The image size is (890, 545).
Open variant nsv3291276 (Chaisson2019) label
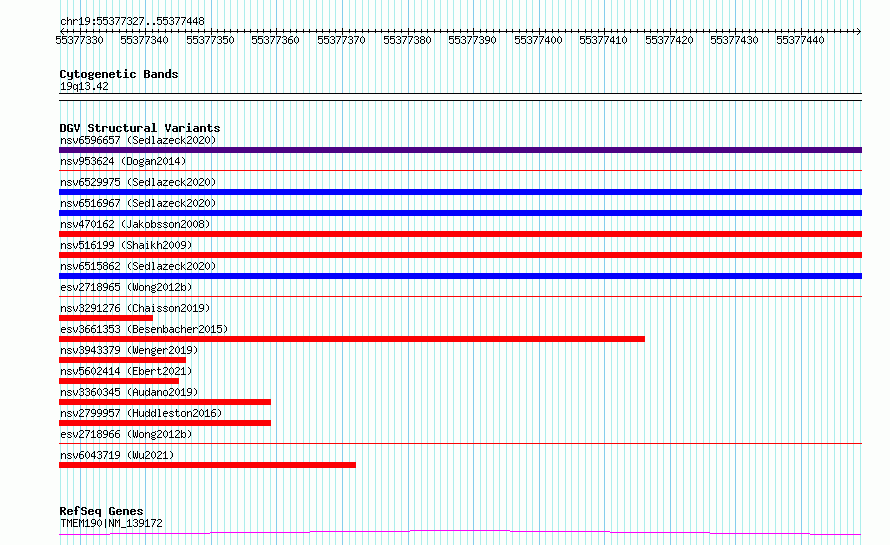click(135, 308)
